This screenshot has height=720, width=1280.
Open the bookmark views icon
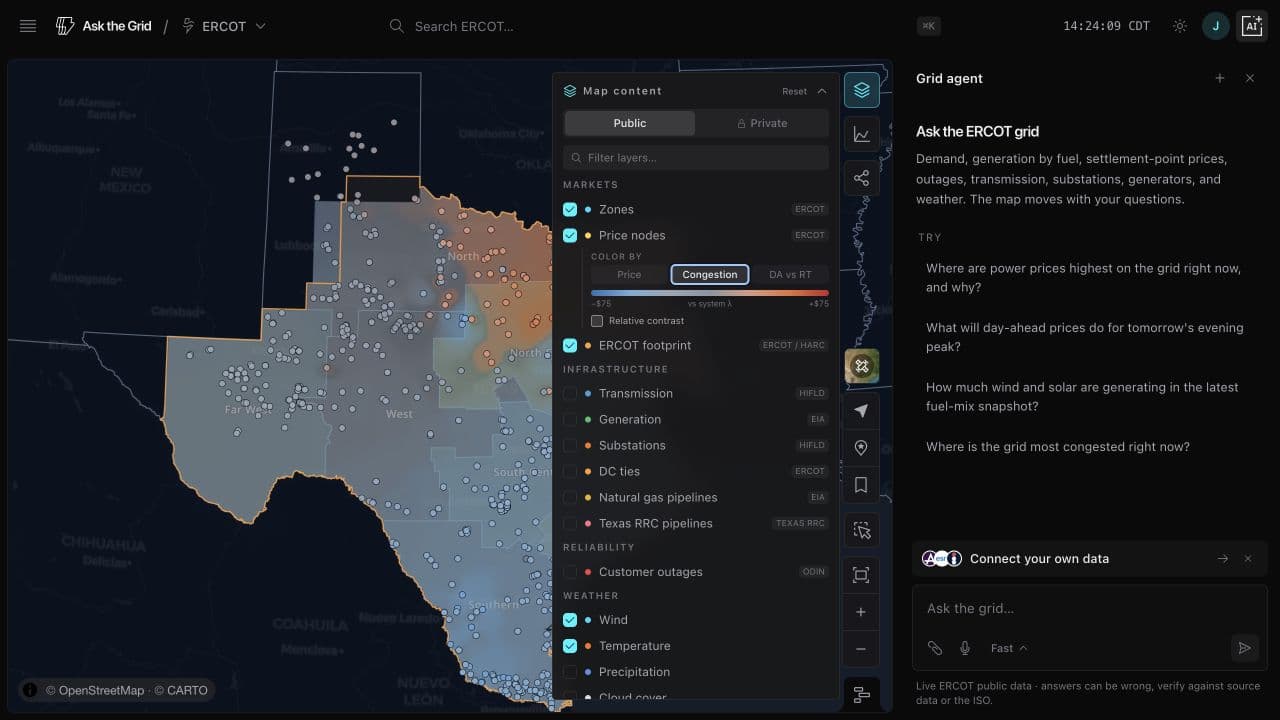(862, 485)
